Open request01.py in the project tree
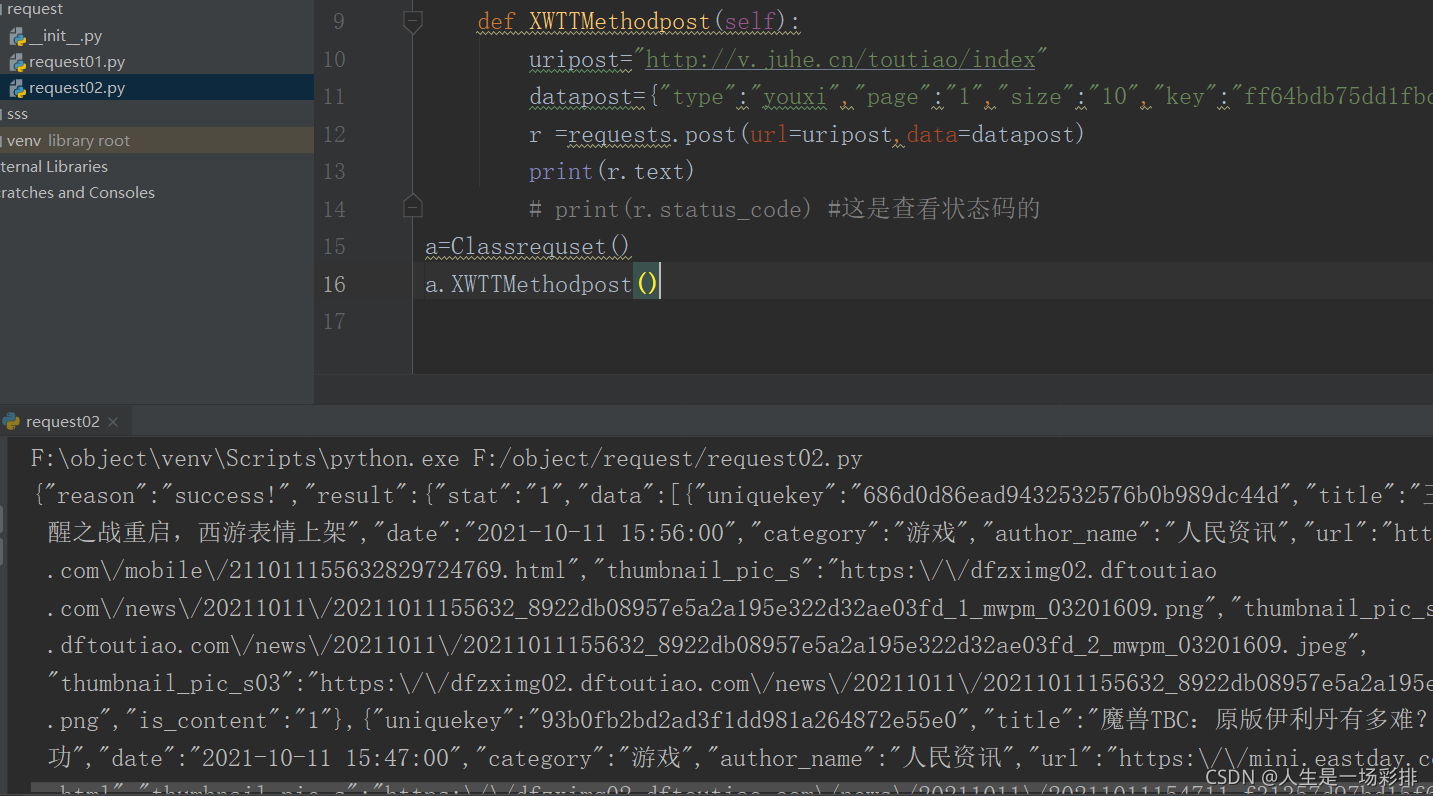The width and height of the screenshot is (1433, 796). click(x=77, y=62)
